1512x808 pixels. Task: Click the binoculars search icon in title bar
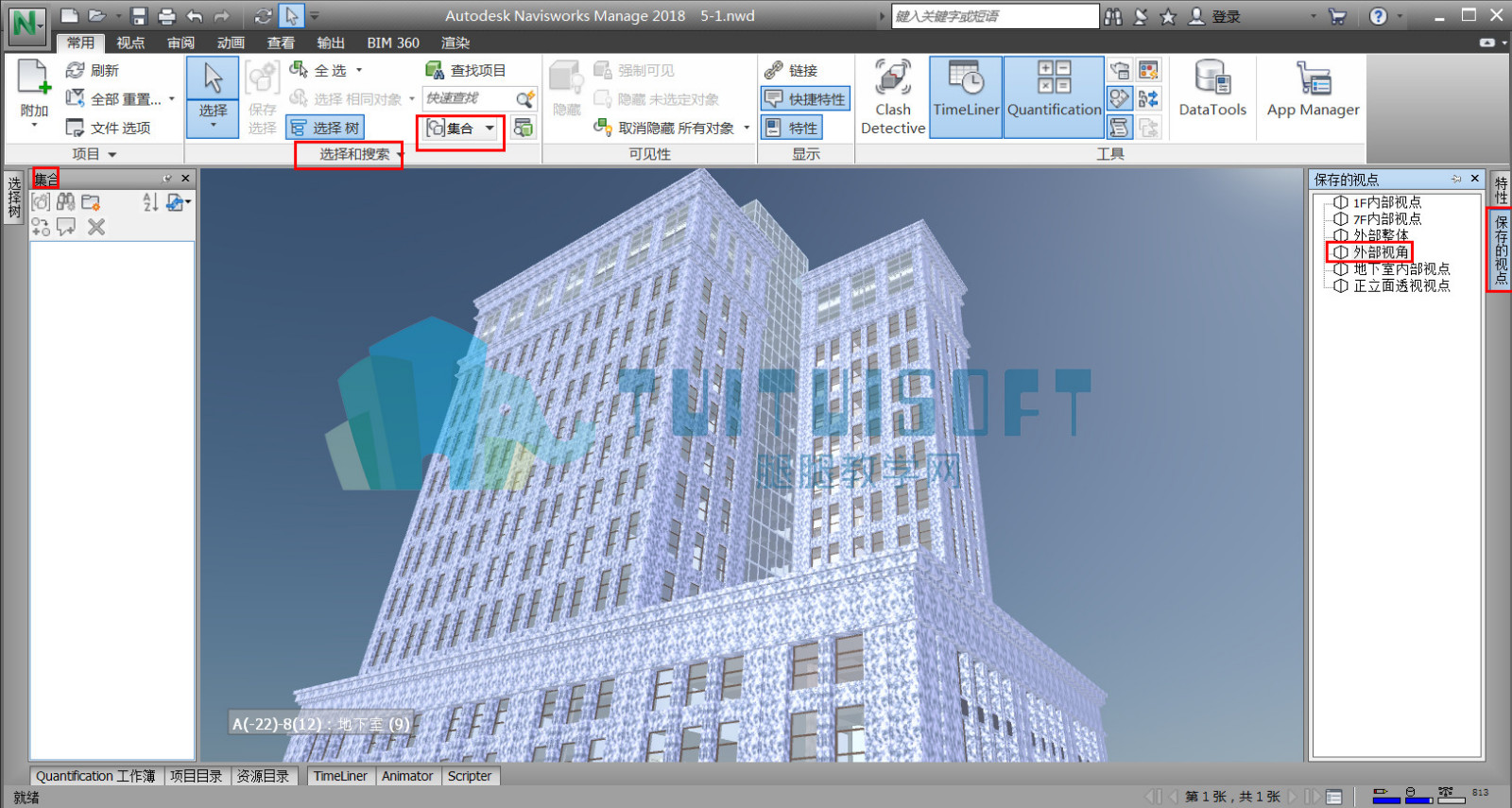[x=1114, y=16]
